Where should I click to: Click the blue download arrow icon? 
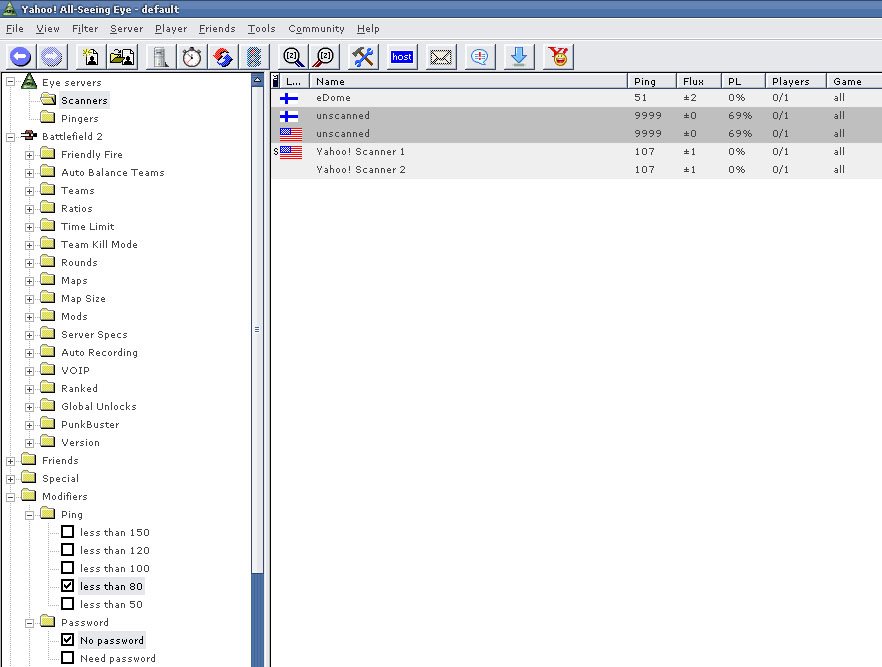(x=519, y=57)
